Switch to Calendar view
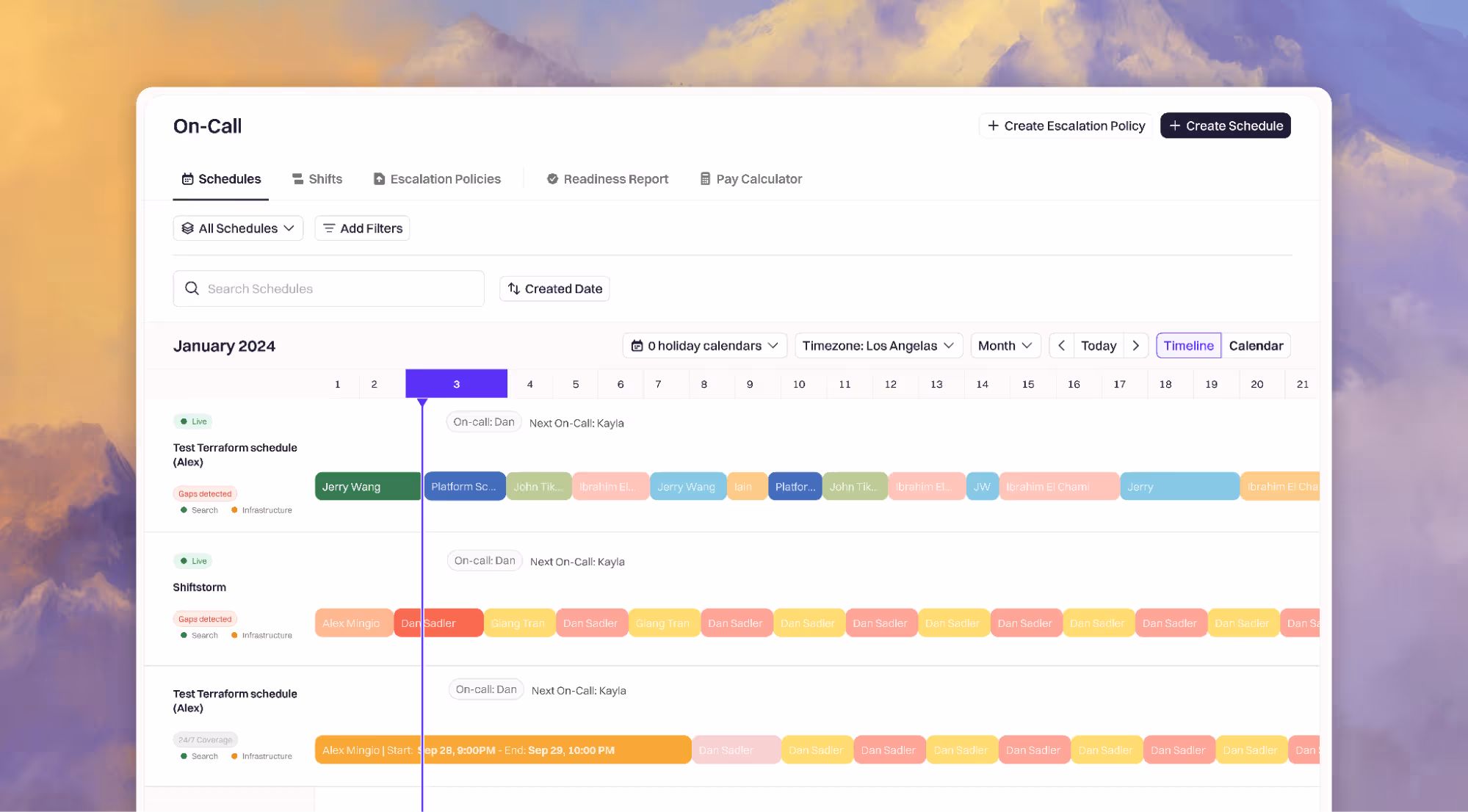 point(1255,346)
